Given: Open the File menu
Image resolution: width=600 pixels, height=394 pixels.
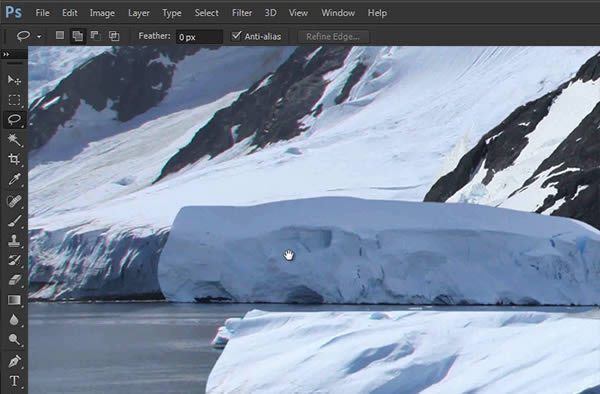Looking at the screenshot, I should 42,13.
